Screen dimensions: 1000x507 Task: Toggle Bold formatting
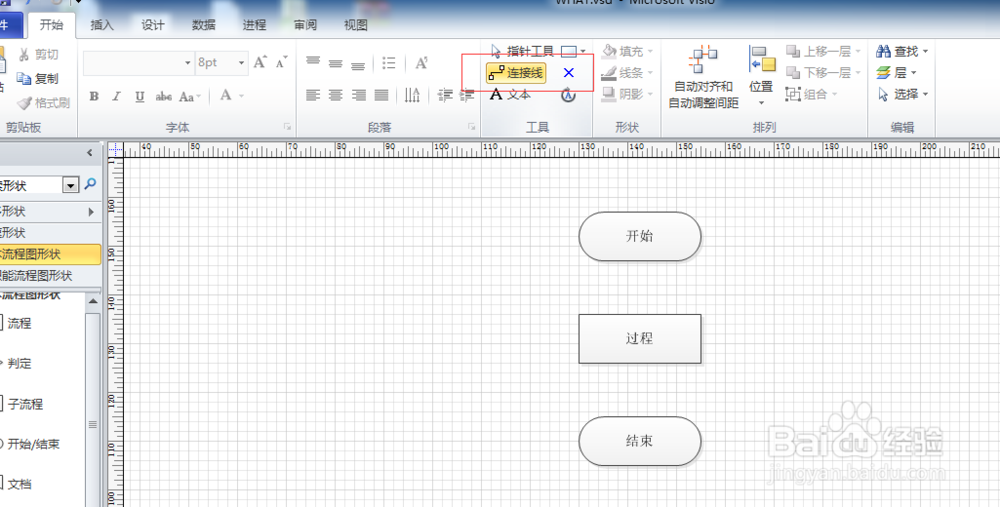(x=94, y=96)
